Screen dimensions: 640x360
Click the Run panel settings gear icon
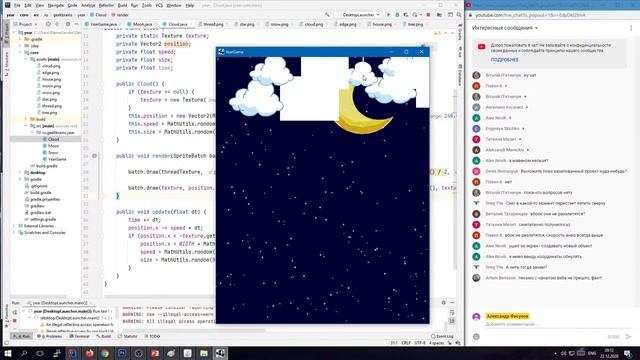444,302
